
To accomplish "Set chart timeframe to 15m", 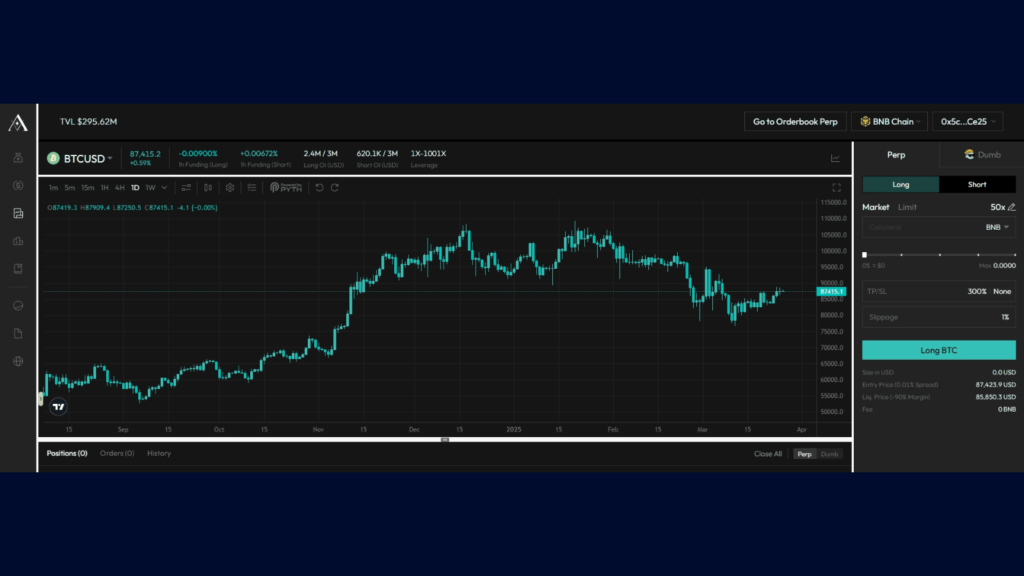I will (88, 187).
